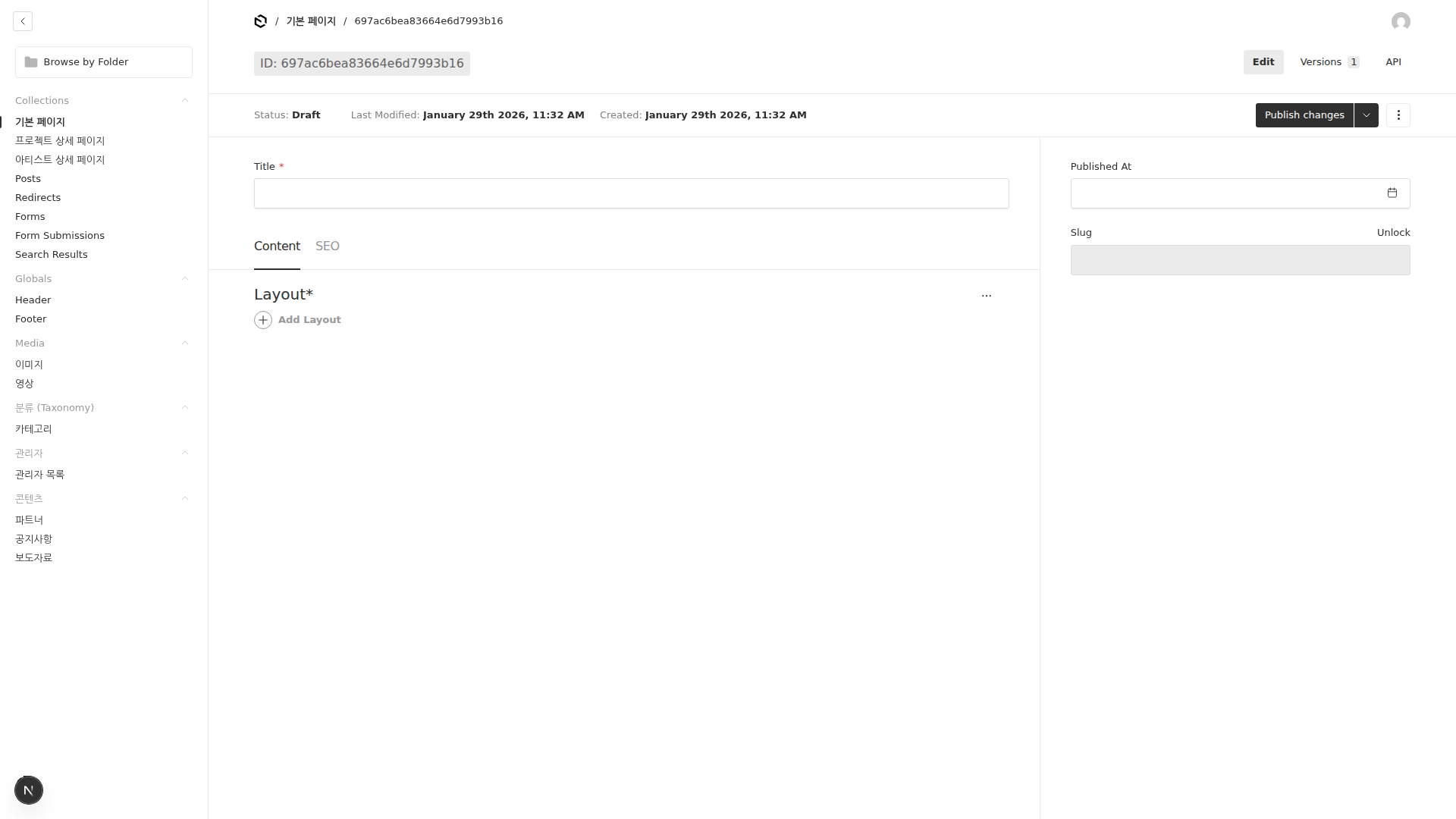Open the Versions tab
This screenshot has height=819, width=1456.
pyautogui.click(x=1329, y=62)
